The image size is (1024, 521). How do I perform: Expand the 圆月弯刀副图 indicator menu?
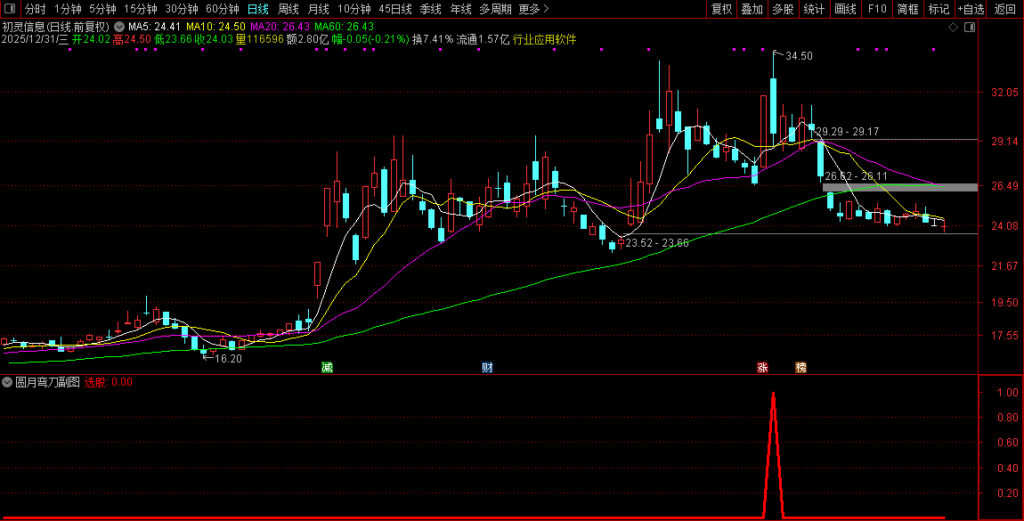click(x=8, y=382)
